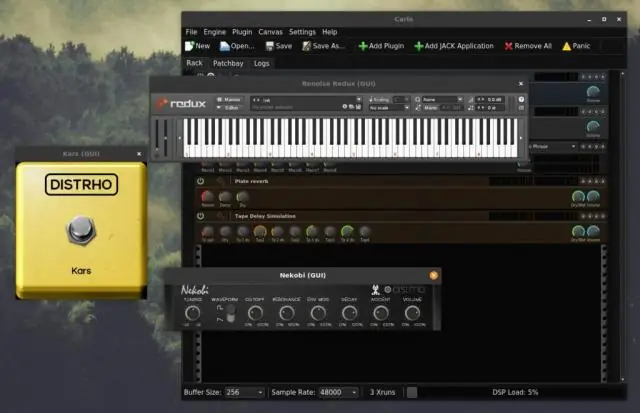Click the Plate reverb Volume knob
The height and width of the screenshot is (413, 640).
tap(593, 197)
